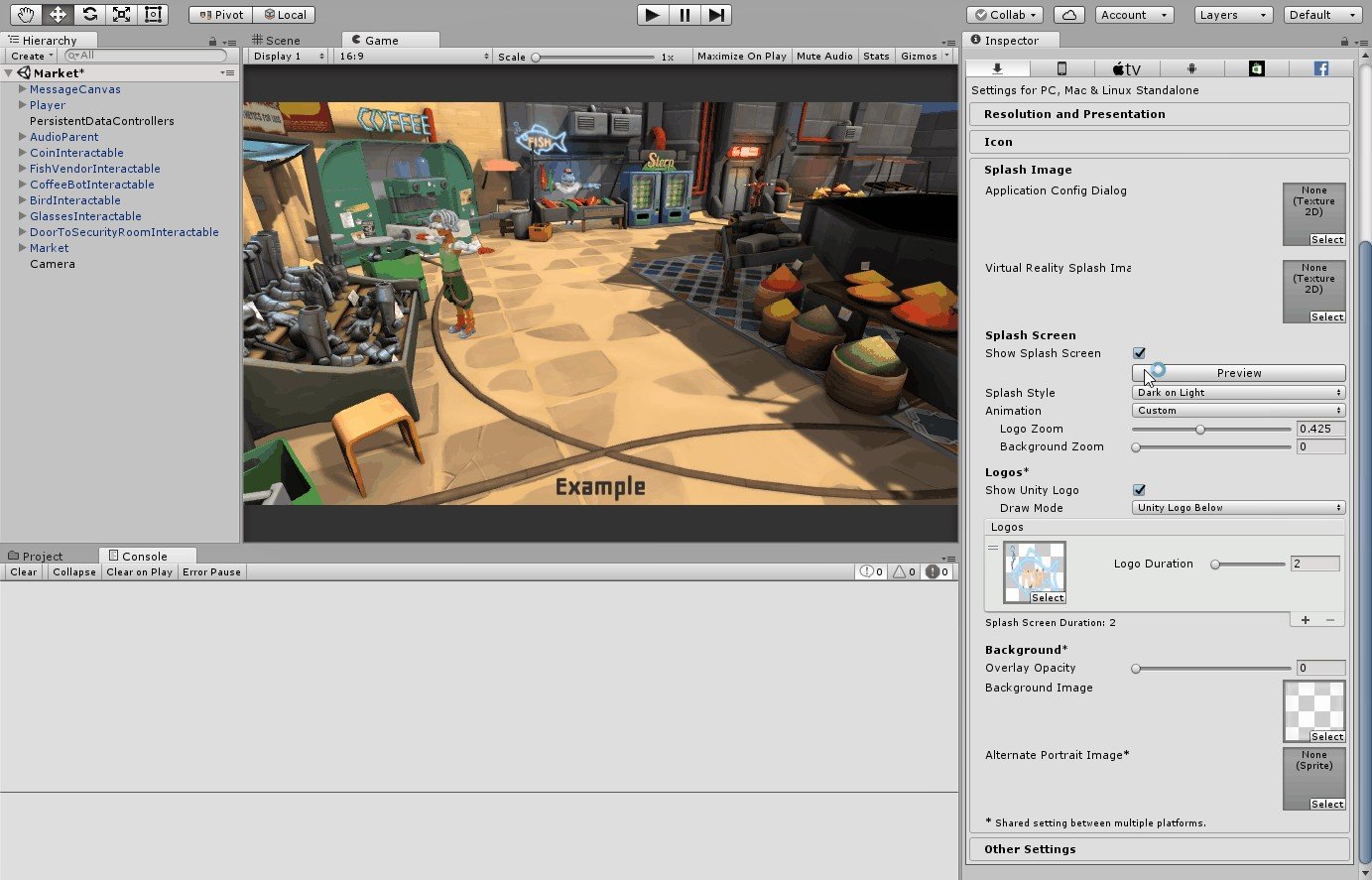Toggle Mute Audio in Game view
This screenshot has height=880, width=1372.
click(824, 57)
